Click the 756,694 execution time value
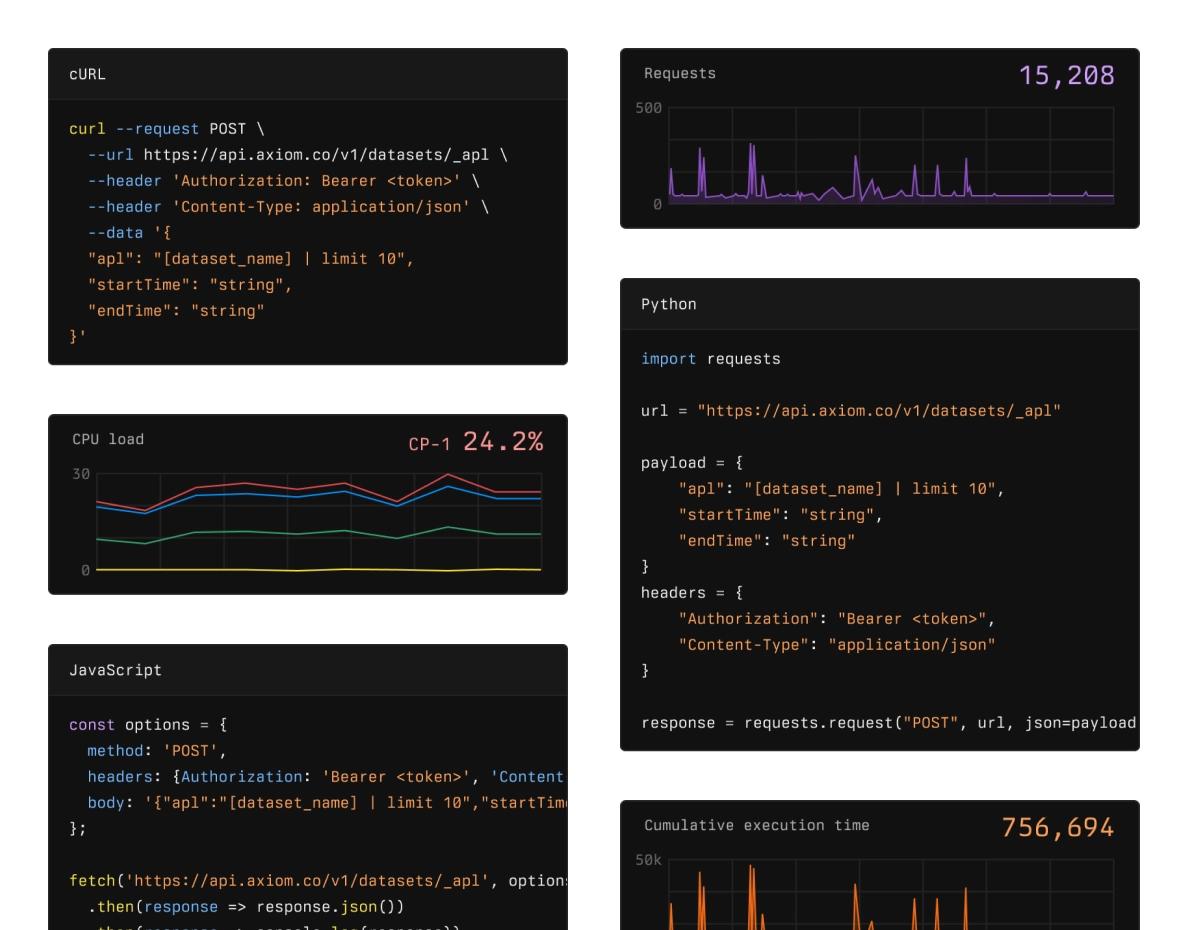The height and width of the screenshot is (930, 1188). tap(1058, 826)
